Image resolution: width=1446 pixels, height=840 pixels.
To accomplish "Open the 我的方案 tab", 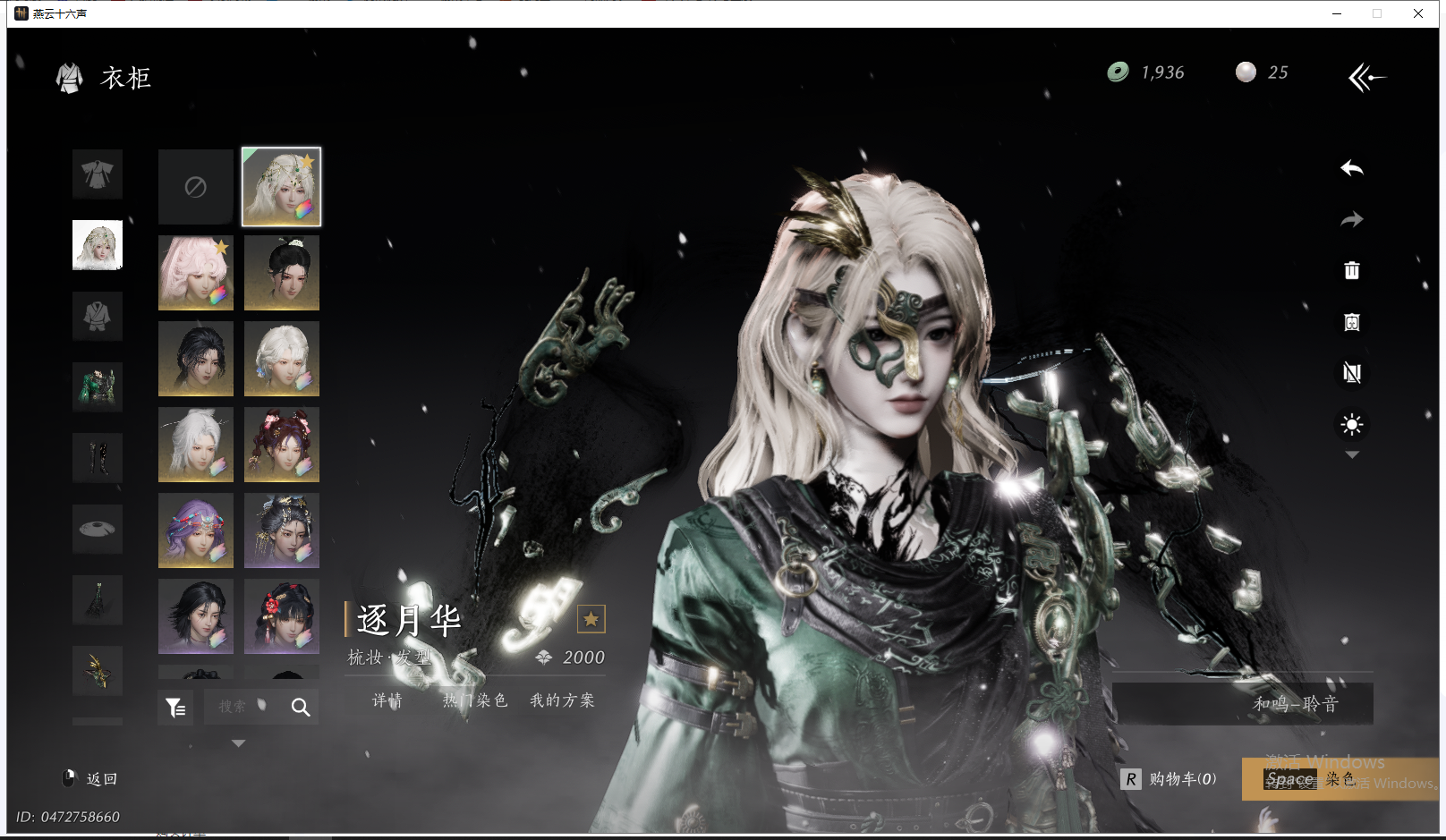I will [562, 700].
